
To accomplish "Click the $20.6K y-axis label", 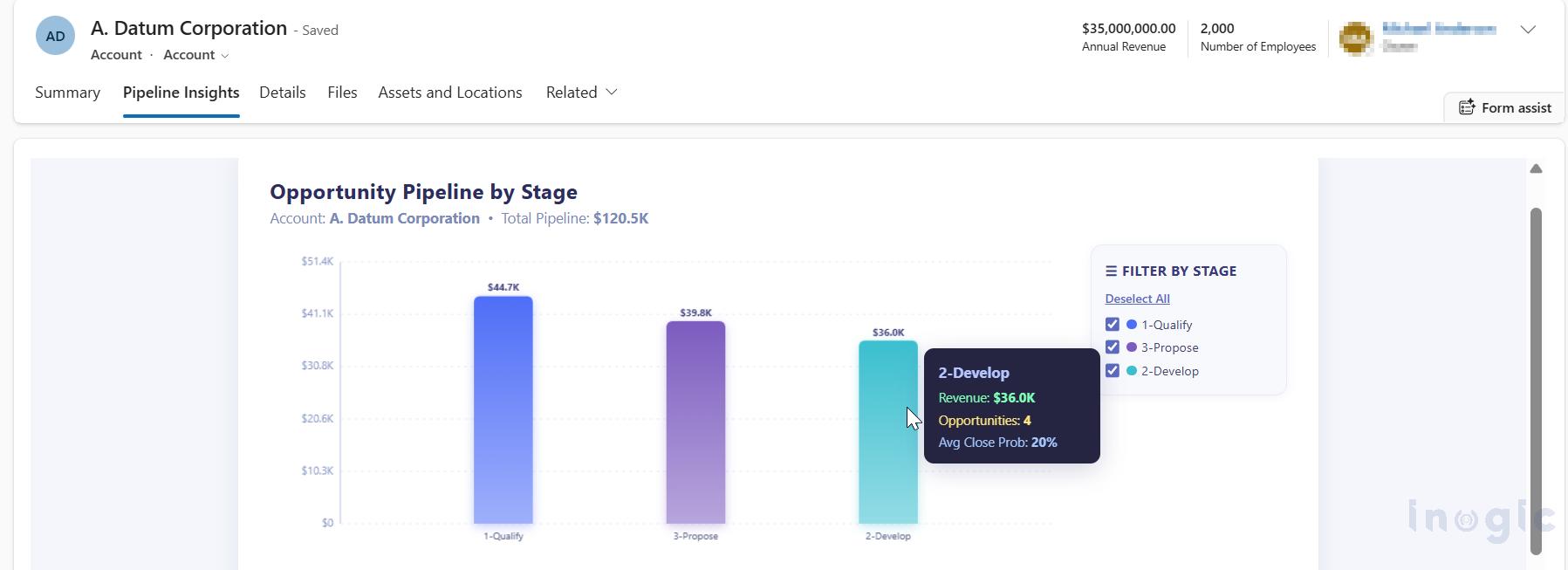I will point(317,418).
